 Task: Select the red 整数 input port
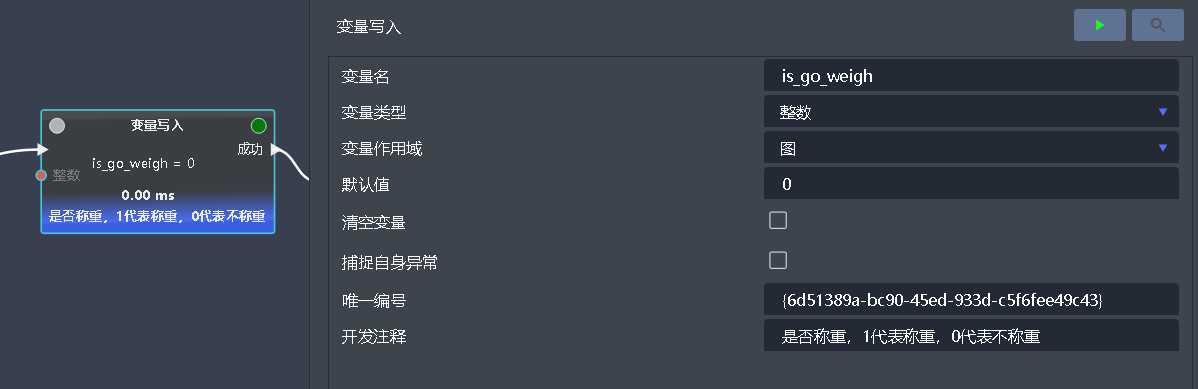pyautogui.click(x=41, y=175)
